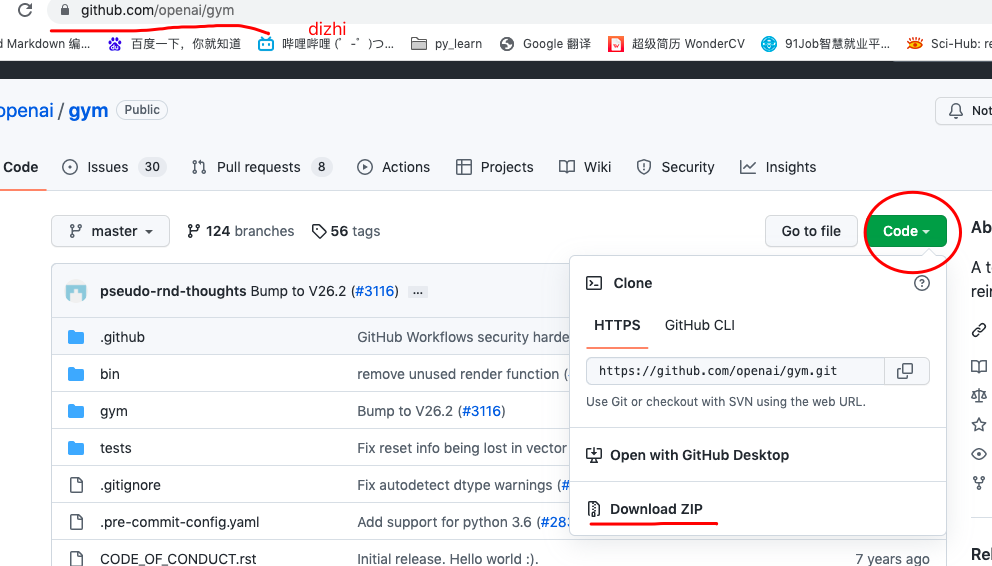Open the Actions tab
The height and width of the screenshot is (566, 992).
393,167
